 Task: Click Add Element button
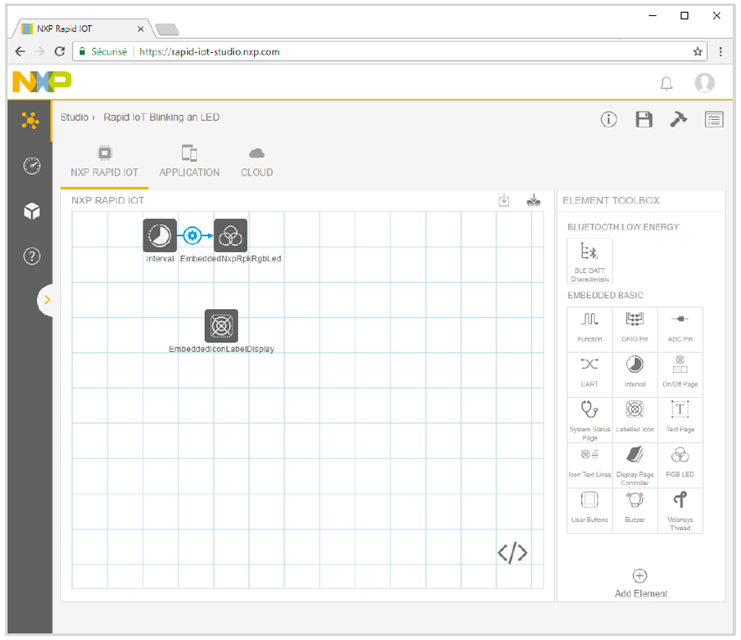640,583
